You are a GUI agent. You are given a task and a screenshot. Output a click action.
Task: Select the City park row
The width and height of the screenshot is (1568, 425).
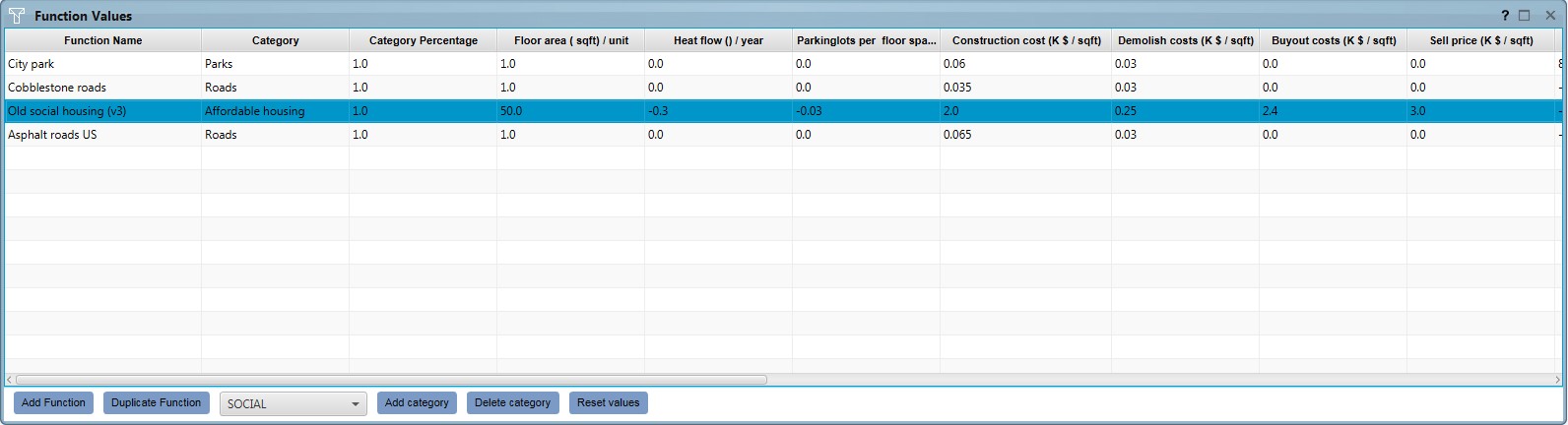pyautogui.click(x=784, y=64)
